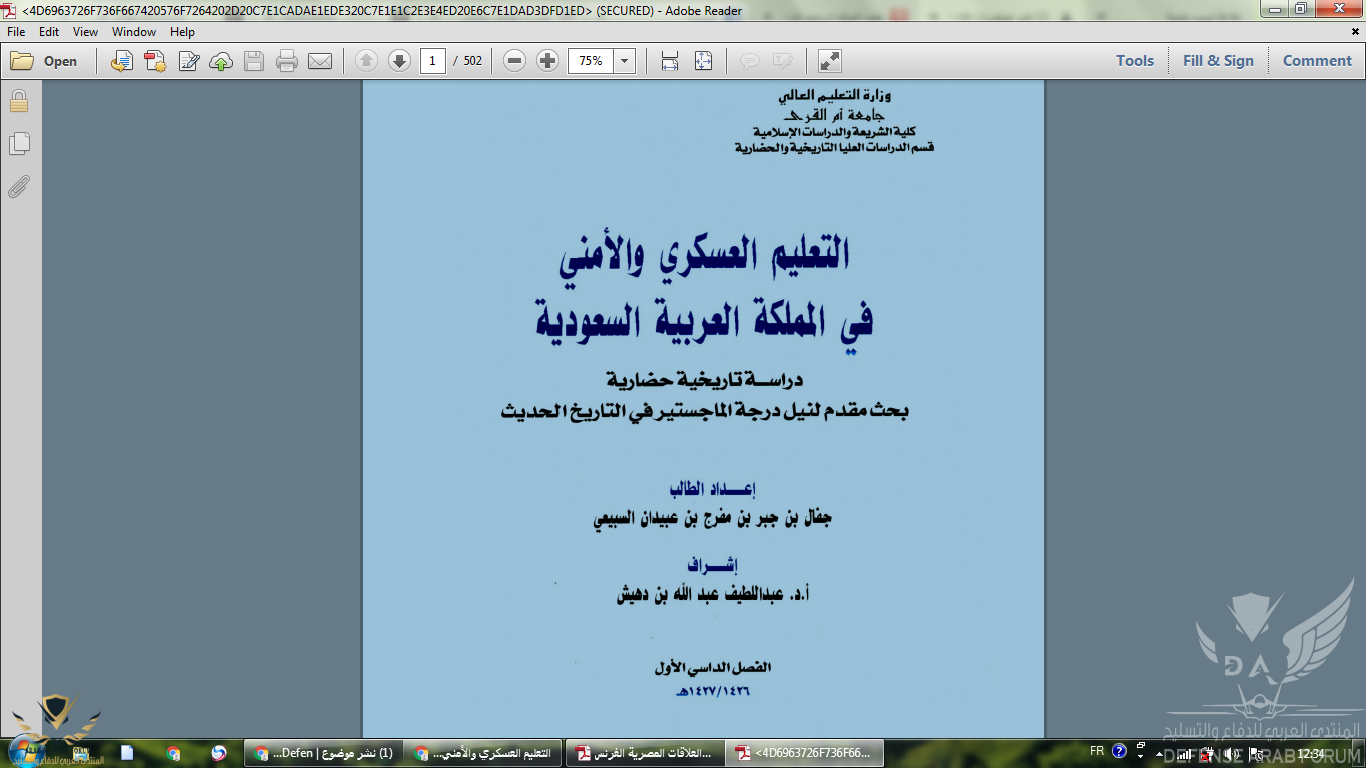
Task: Expand the zoom level dropdown arrow
Action: pos(625,61)
